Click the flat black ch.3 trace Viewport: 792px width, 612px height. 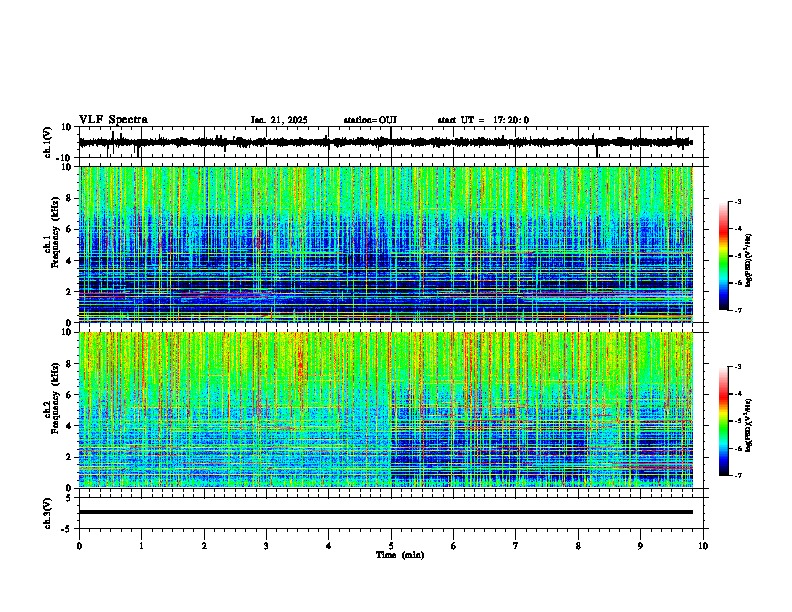[386, 512]
